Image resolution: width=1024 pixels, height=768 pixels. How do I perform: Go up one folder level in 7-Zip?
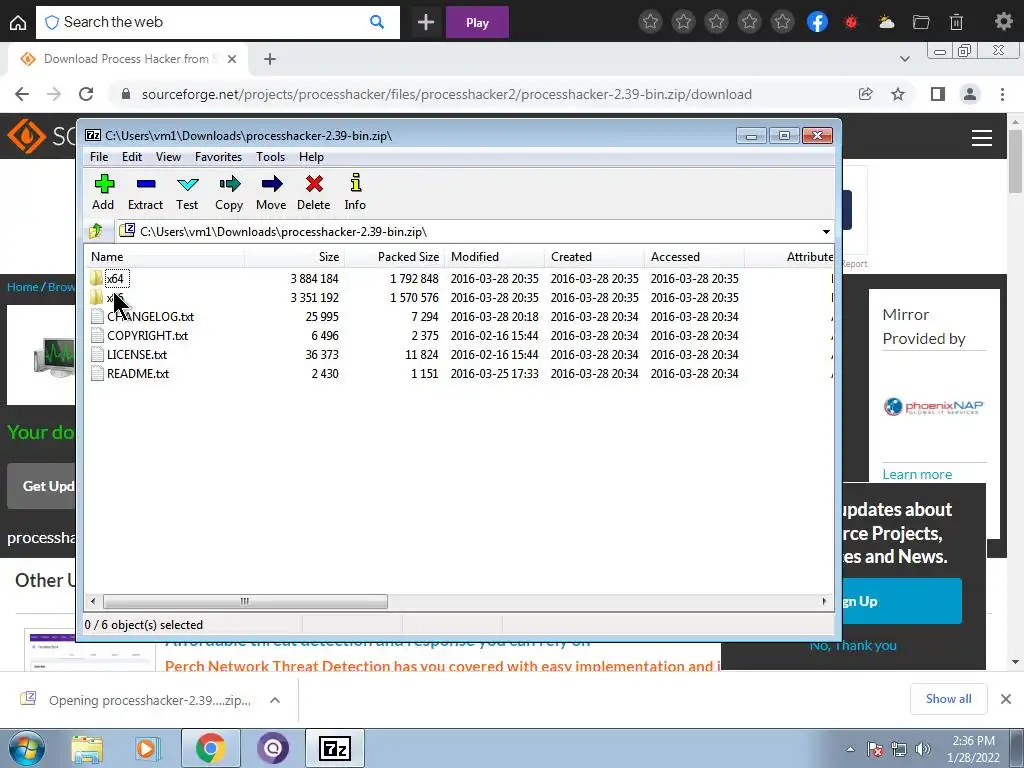pyautogui.click(x=97, y=231)
